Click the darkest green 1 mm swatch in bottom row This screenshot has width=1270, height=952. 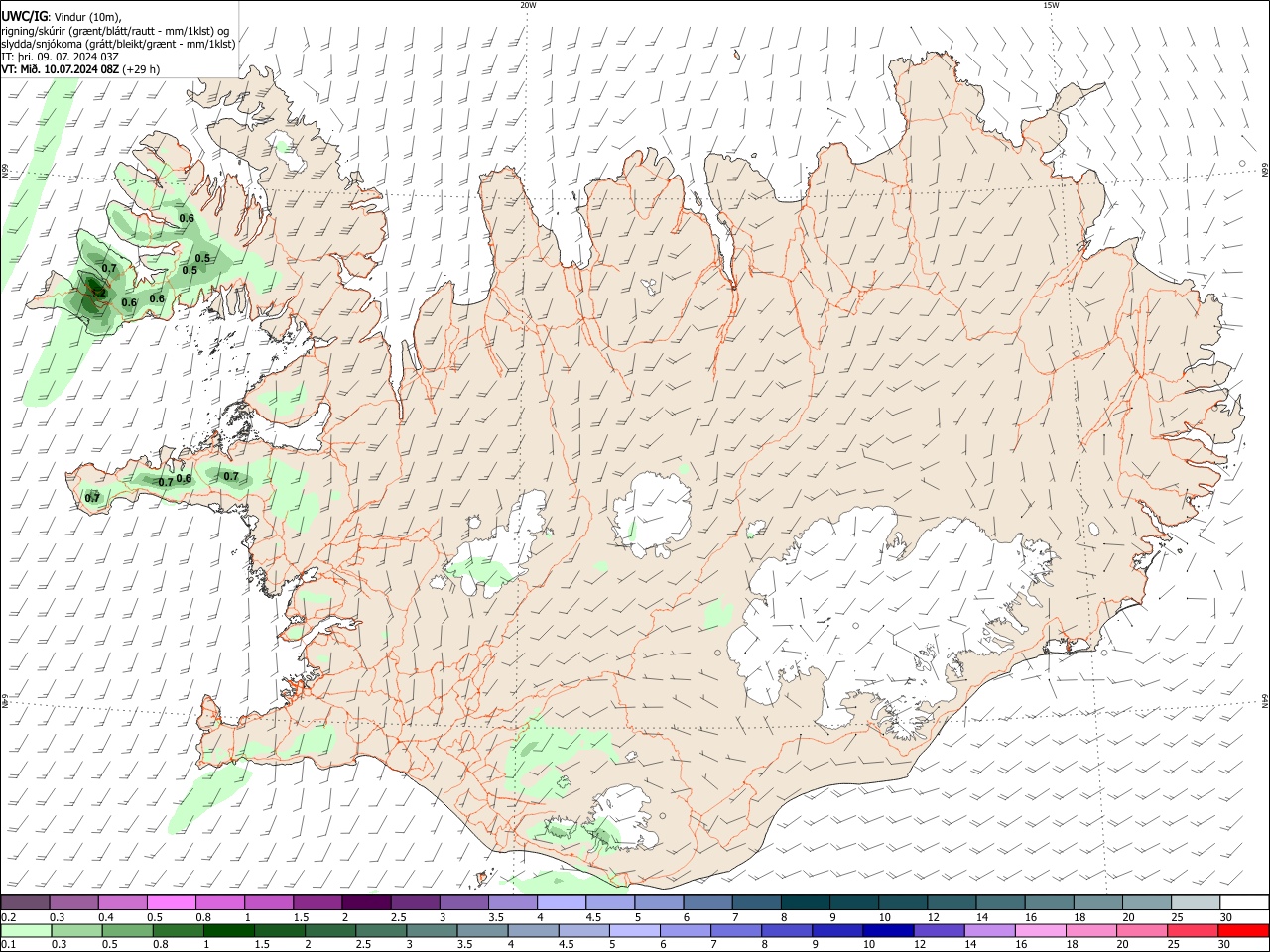tap(228, 930)
